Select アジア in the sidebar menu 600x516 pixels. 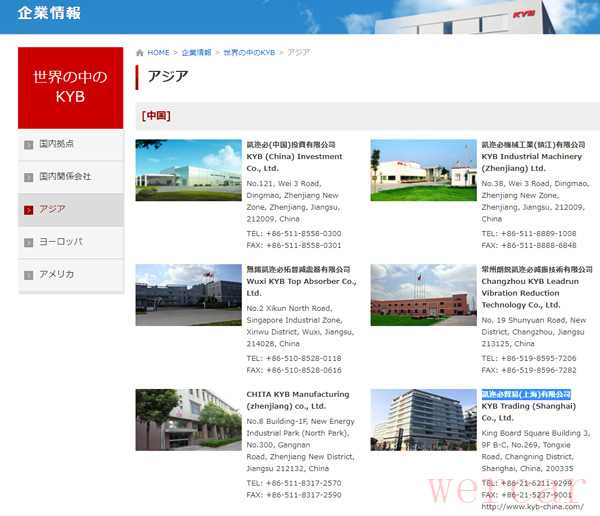(x=71, y=209)
